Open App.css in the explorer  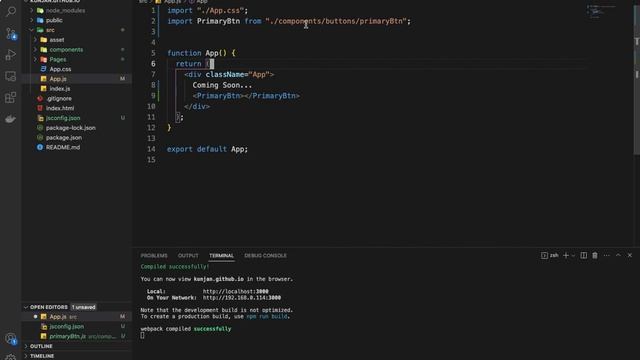click(77, 69)
